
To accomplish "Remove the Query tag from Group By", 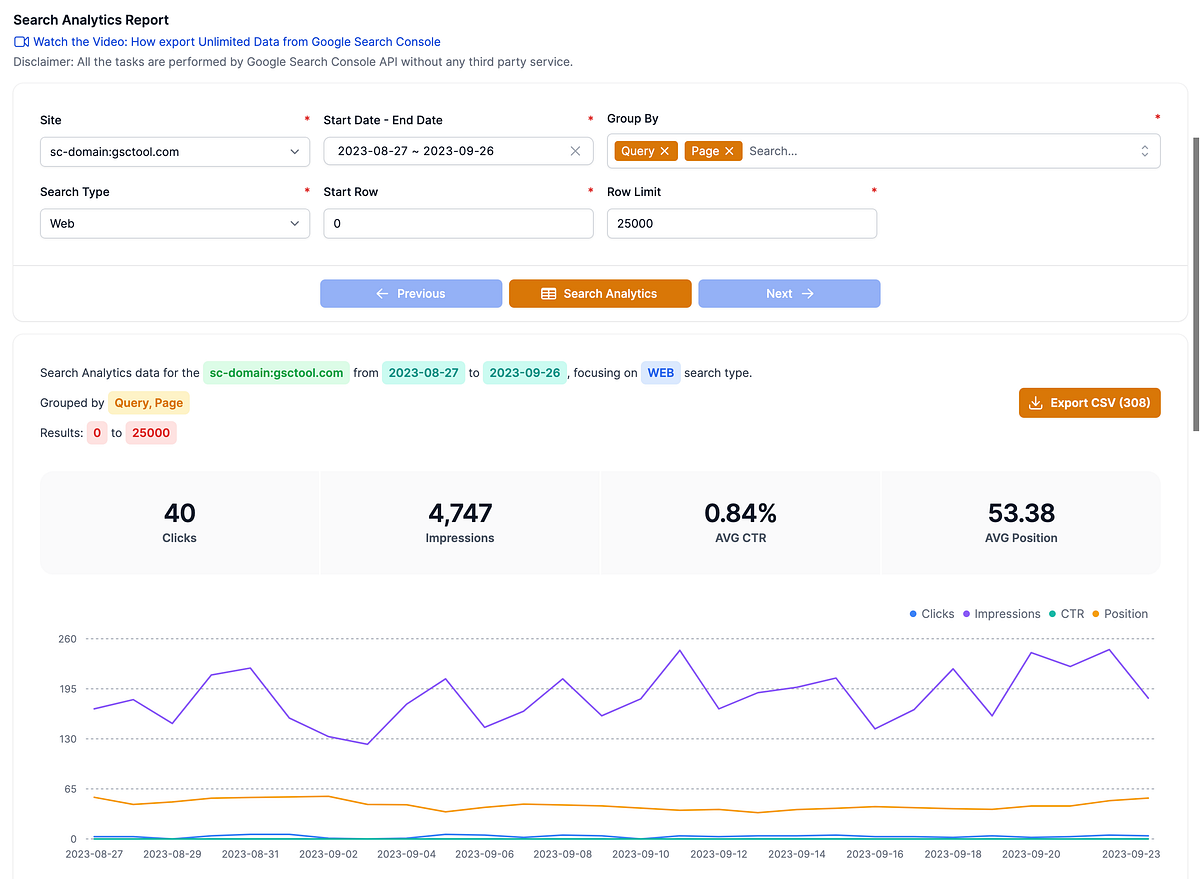I will [x=664, y=150].
